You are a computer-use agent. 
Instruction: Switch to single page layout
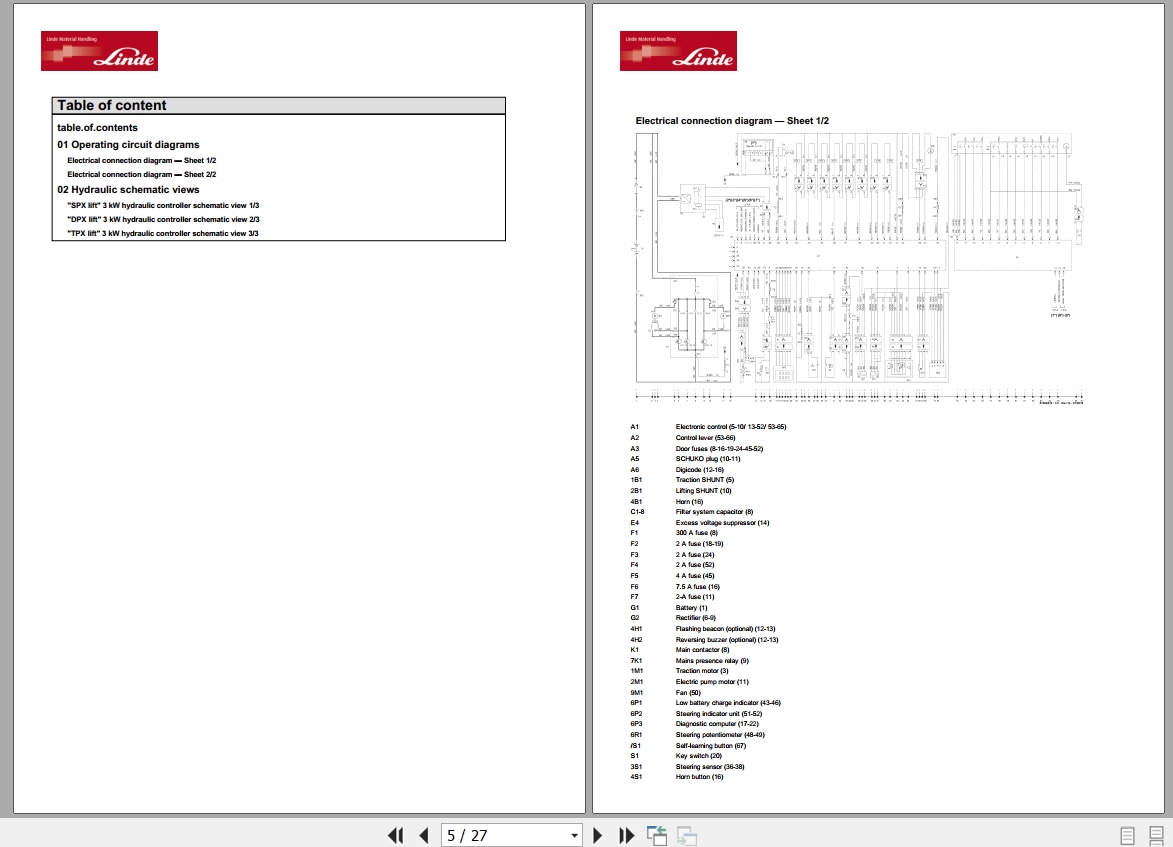pos(1127,835)
